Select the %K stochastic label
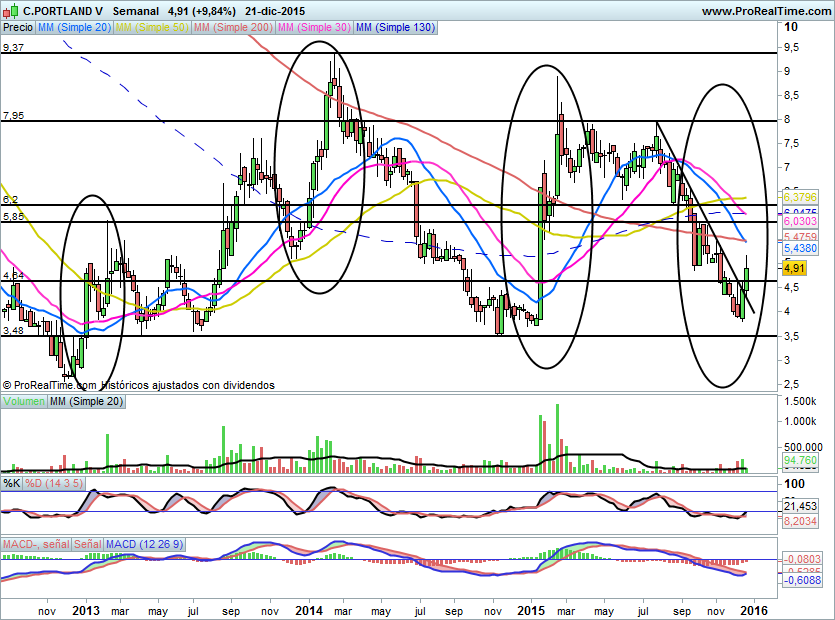 click(12, 484)
